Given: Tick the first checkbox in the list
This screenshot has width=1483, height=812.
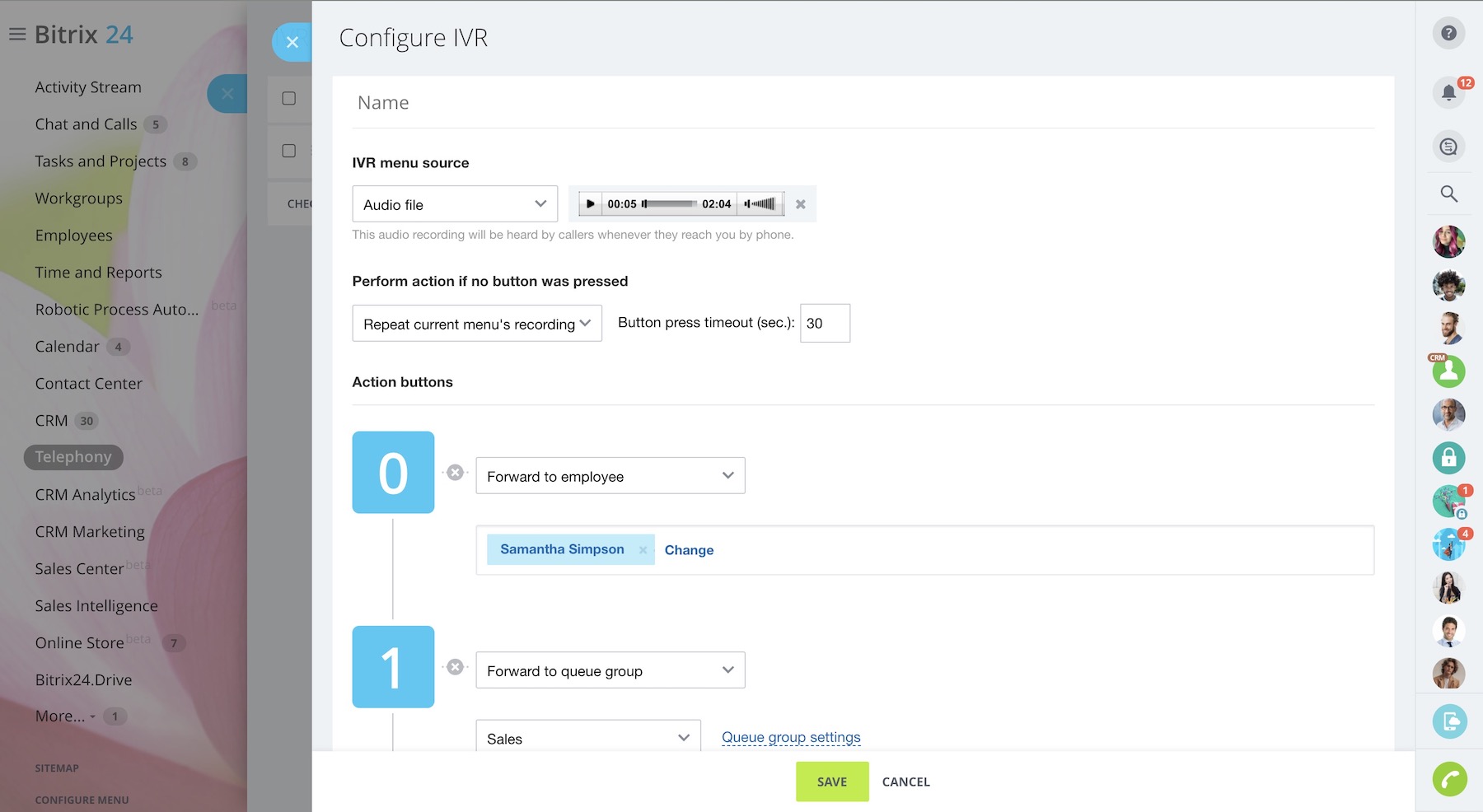Looking at the screenshot, I should point(289,99).
